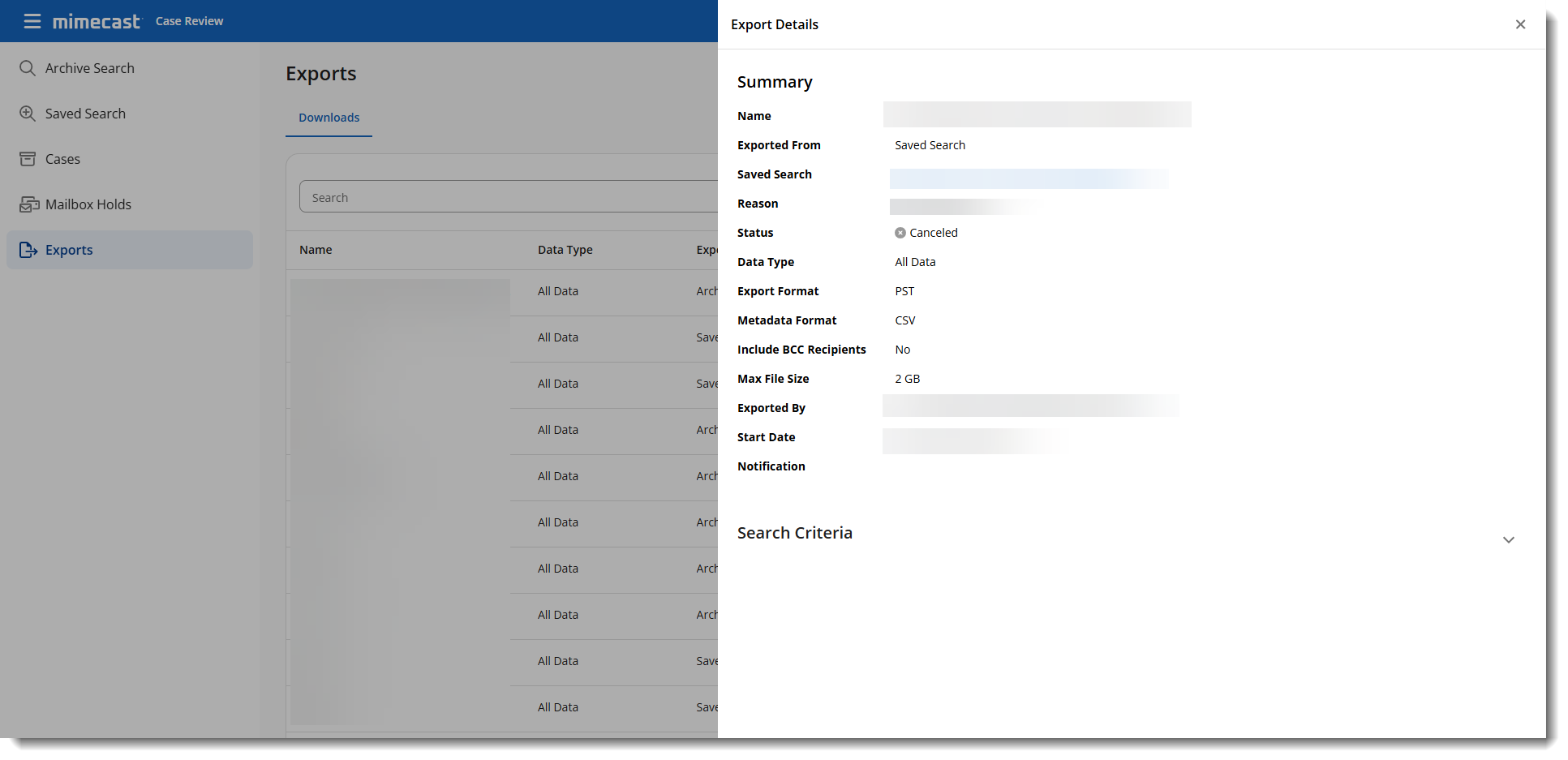1568x760 pixels.
Task: Click the Archive Search magnifier icon
Action: tap(28, 68)
